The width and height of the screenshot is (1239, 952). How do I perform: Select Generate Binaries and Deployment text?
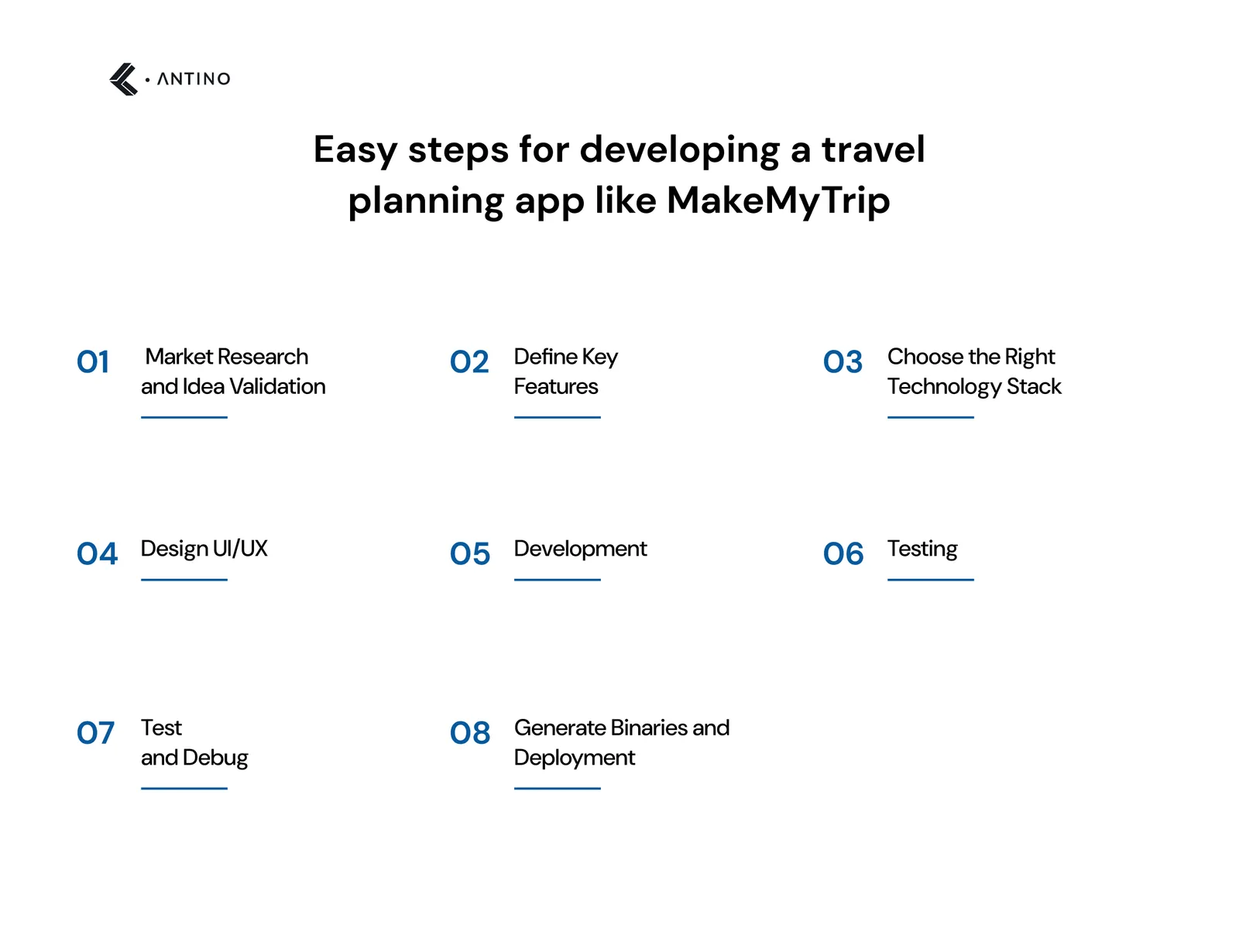pyautogui.click(x=622, y=743)
